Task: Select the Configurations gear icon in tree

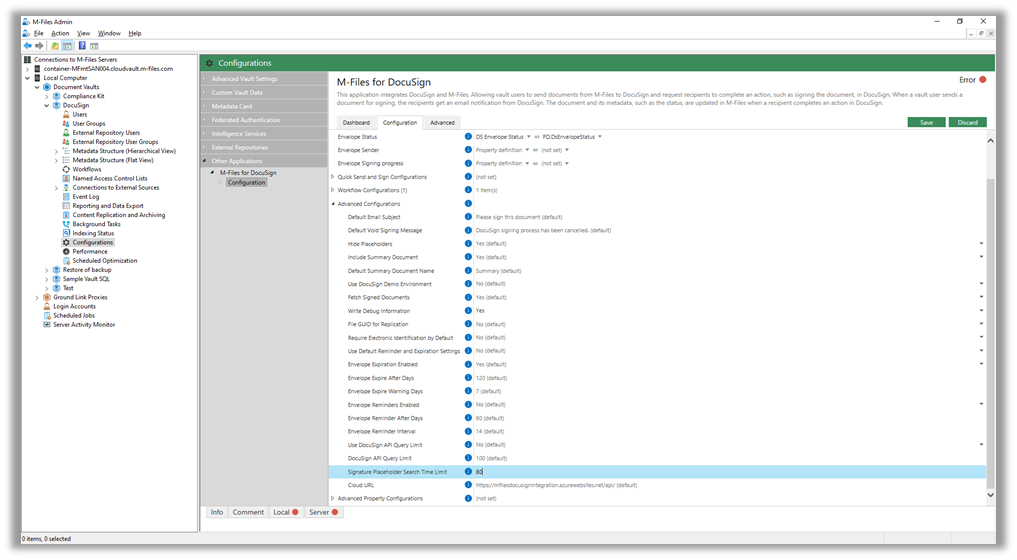Action: point(66,242)
